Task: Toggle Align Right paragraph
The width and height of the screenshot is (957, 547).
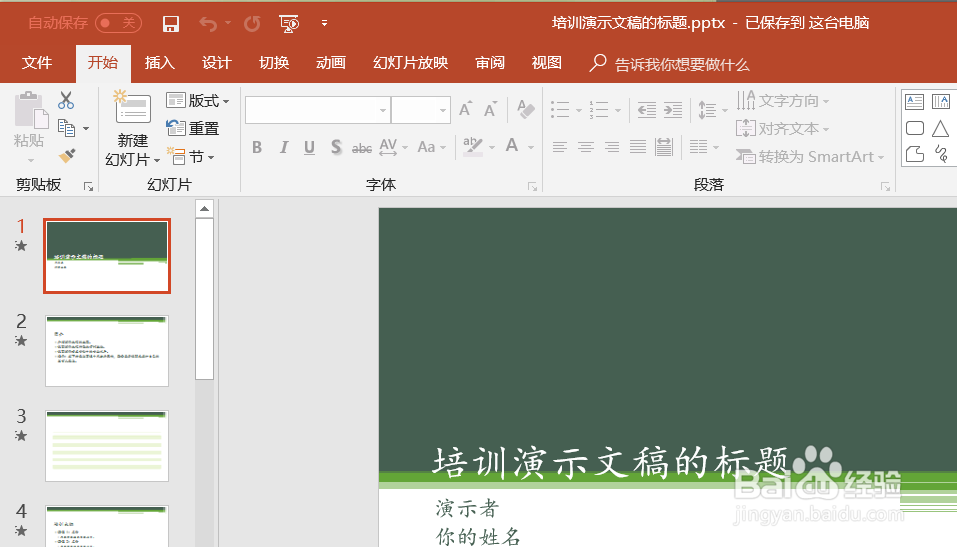Action: [x=612, y=147]
